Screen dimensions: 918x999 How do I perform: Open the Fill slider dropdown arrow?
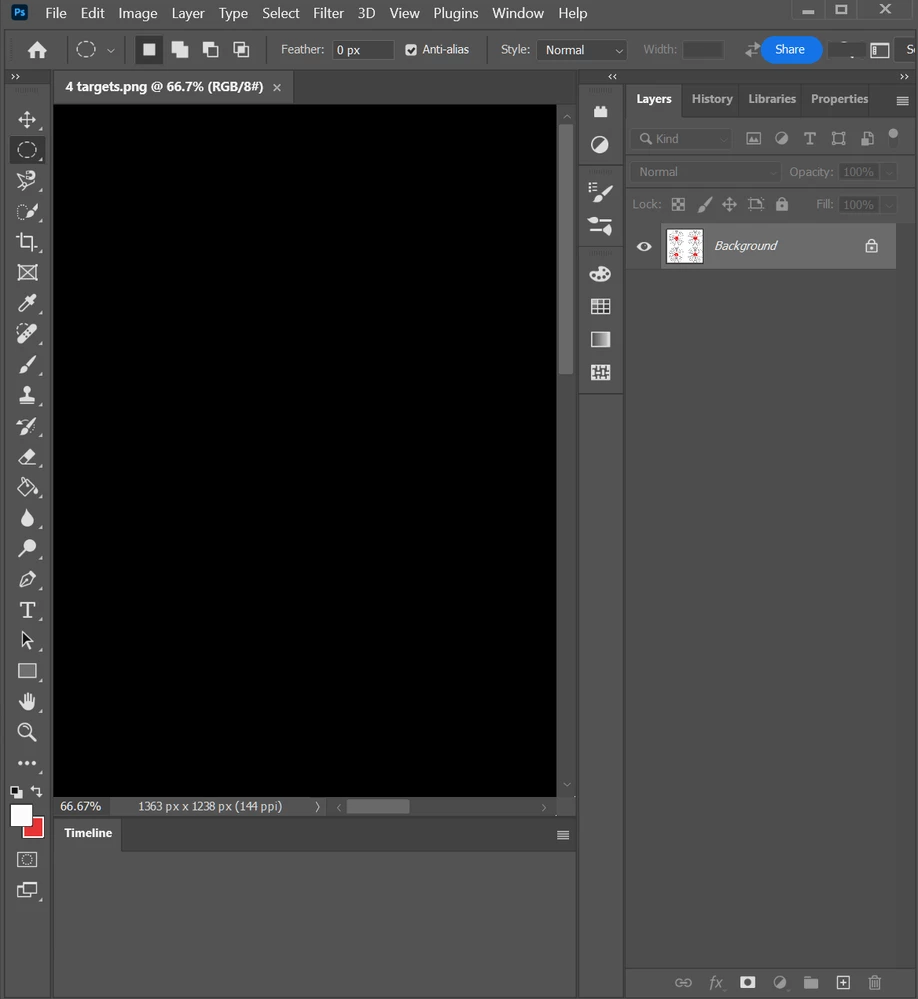coord(889,205)
